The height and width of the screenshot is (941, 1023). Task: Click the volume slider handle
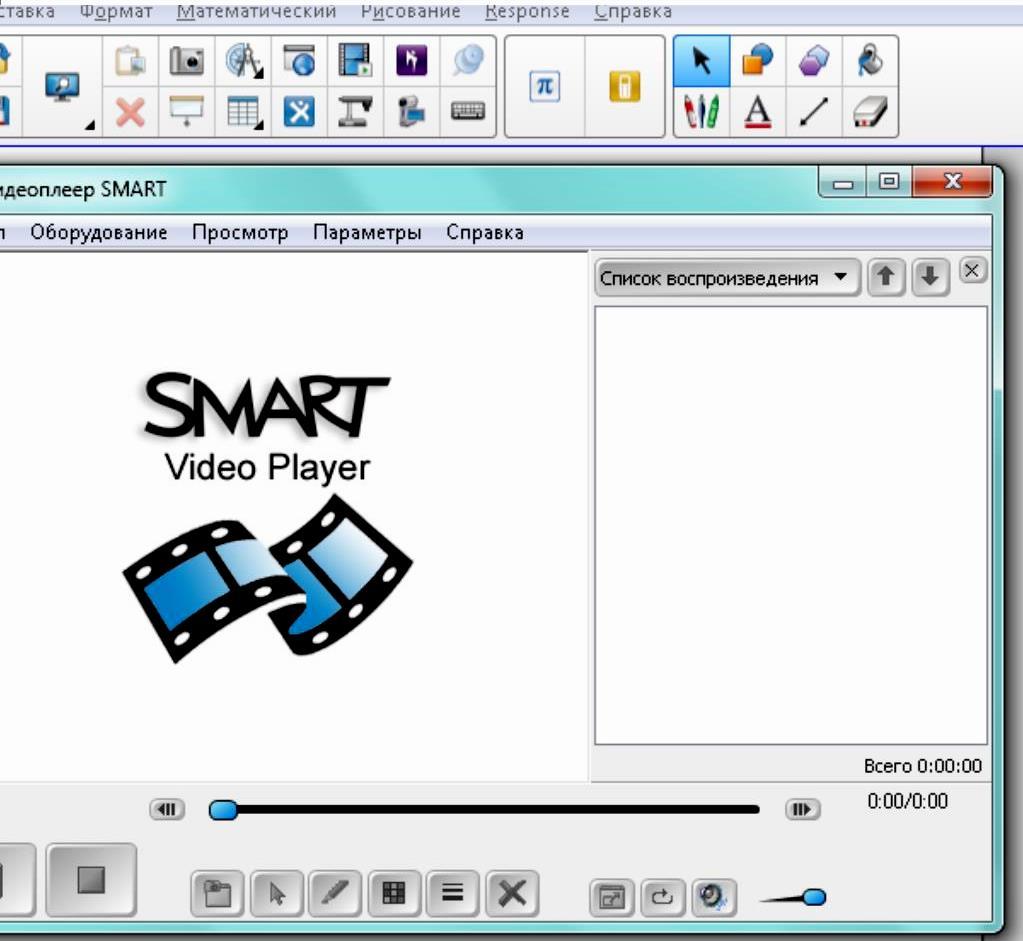(x=814, y=897)
